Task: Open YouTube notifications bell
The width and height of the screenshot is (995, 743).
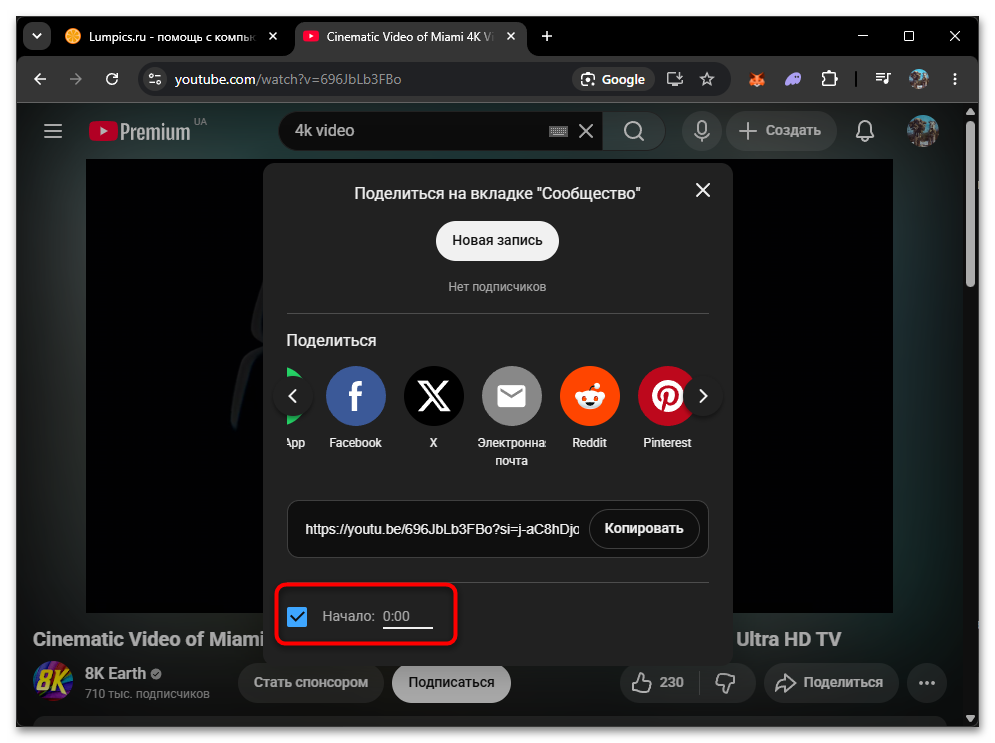Action: point(864,131)
